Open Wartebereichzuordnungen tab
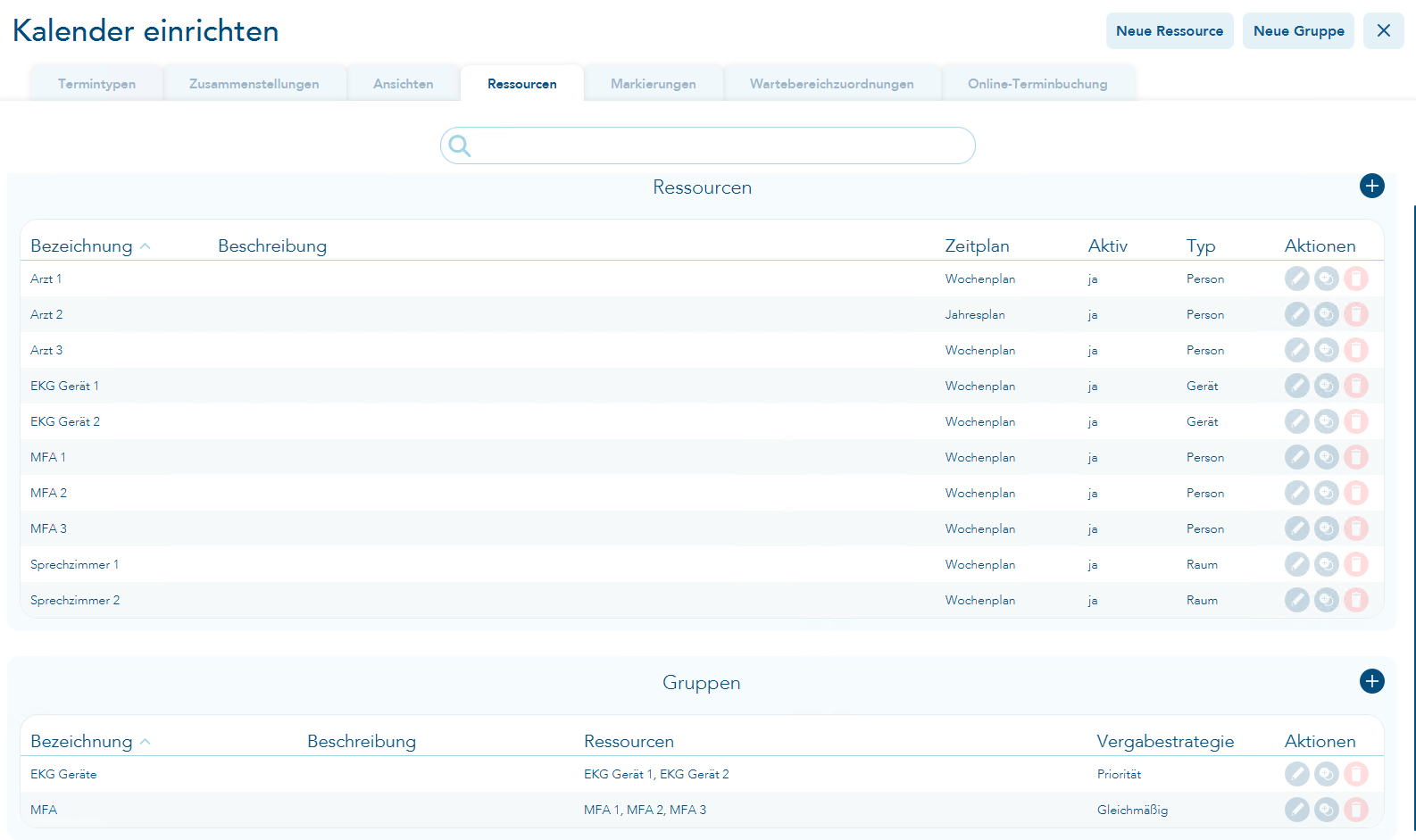This screenshot has width=1416, height=840. [832, 84]
